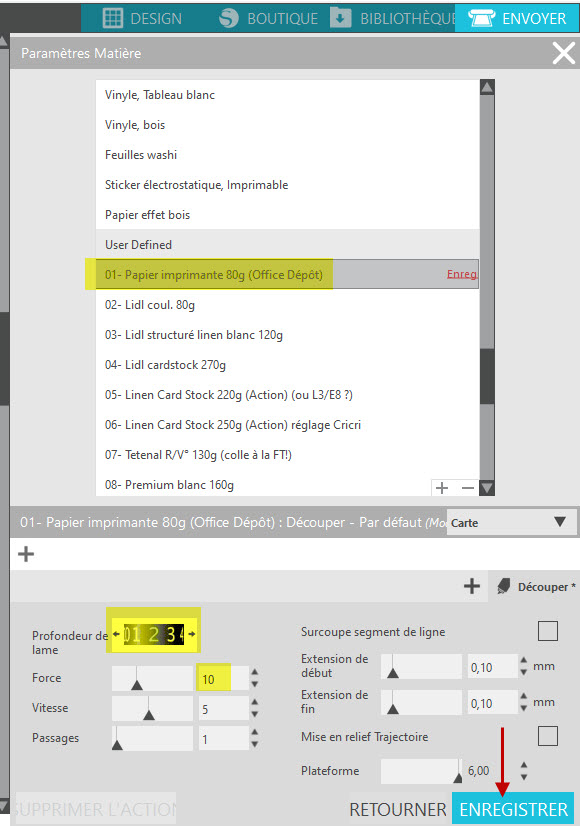Click the Profondeur de lame dial
Screen dimensions: 580x826
pyautogui.click(x=154, y=634)
